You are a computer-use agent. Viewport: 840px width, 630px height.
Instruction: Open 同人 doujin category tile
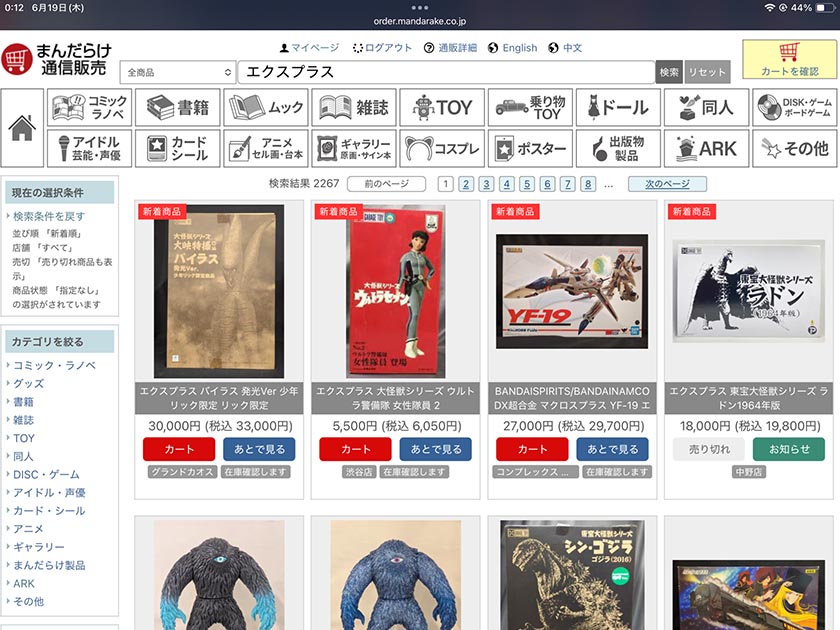706,108
